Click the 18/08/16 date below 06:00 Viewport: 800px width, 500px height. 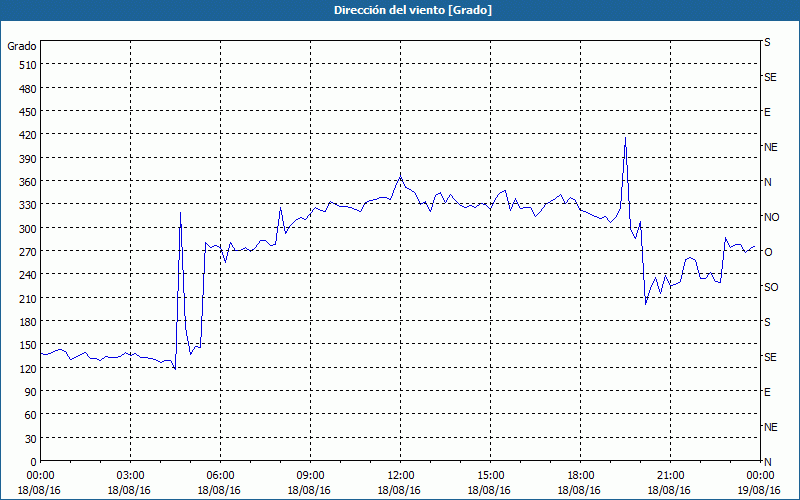[x=219, y=490]
